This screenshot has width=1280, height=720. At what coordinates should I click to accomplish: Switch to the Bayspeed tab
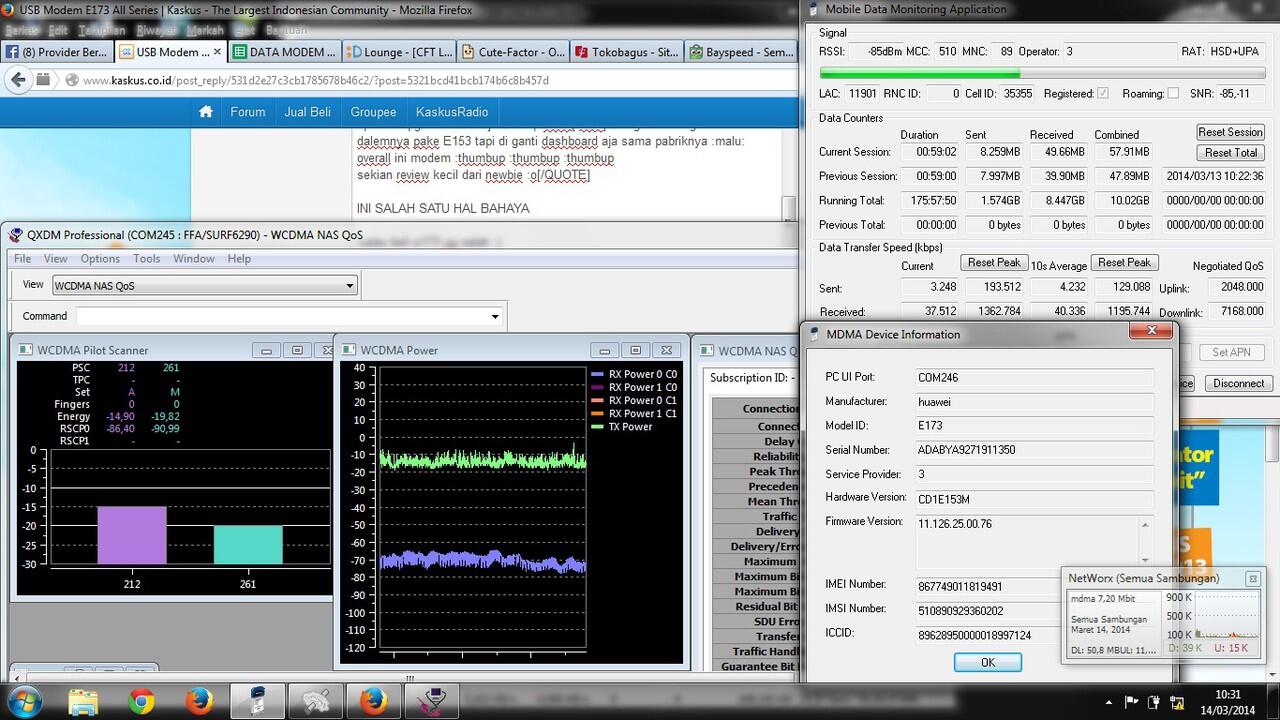tap(740, 52)
